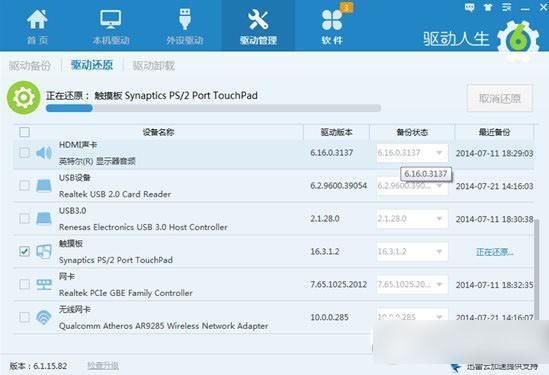Open 外设驱动 USB plug icon
Viewport: 549px width, 375px height.
point(185,19)
